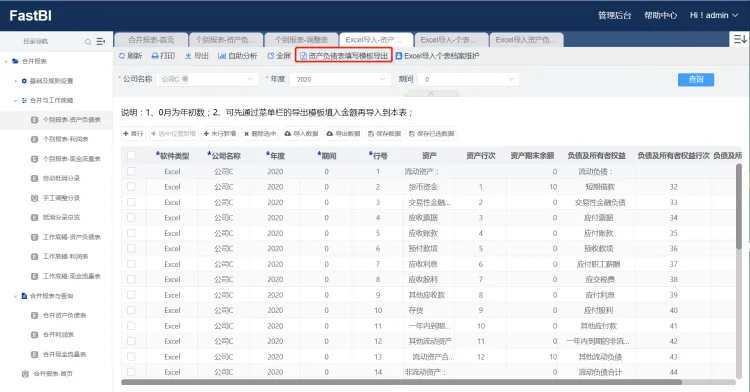The width and height of the screenshot is (750, 392).
Task: Click 导入数据 import data cloud button
Action: (x=301, y=134)
